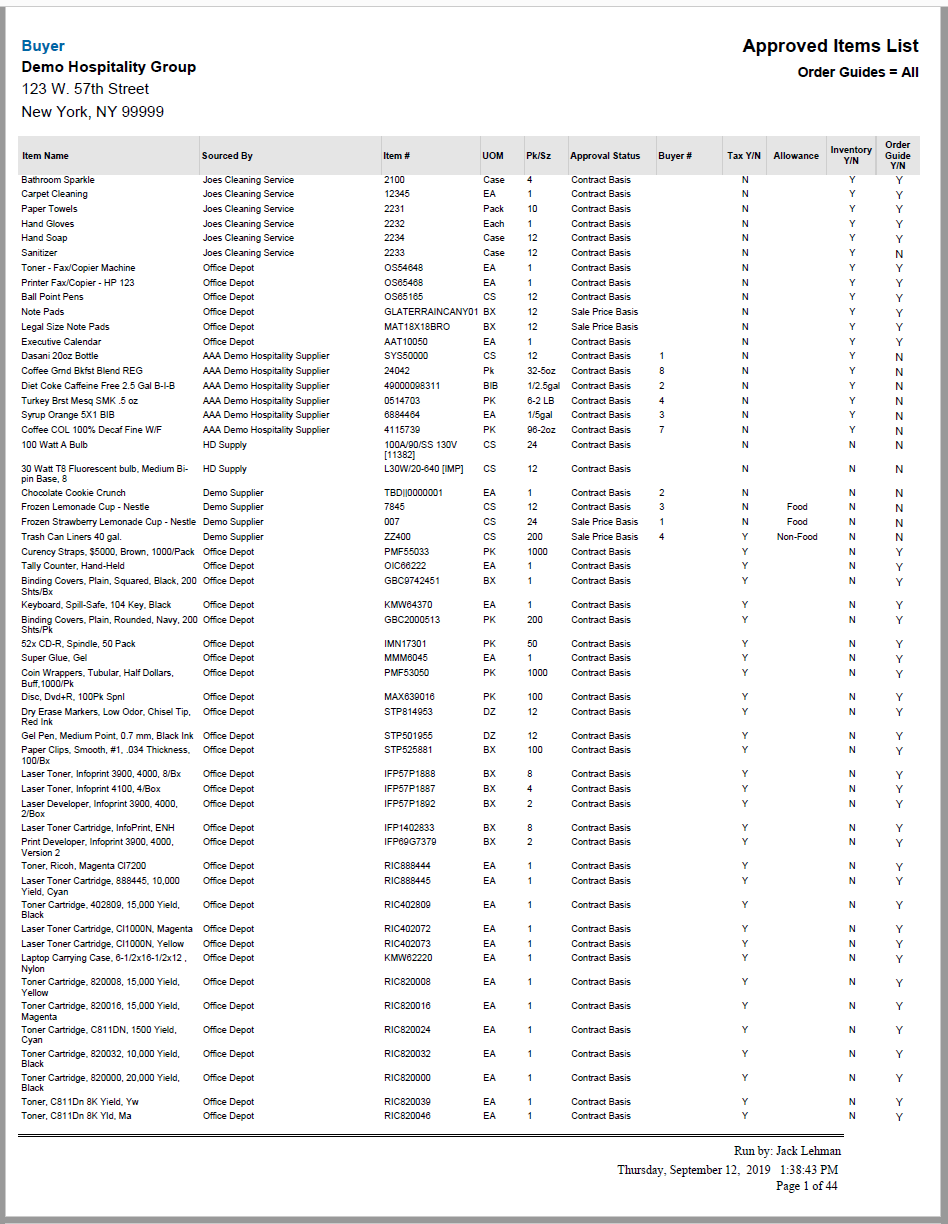Image resolution: width=948 pixels, height=1224 pixels.
Task: Click the Non-Food allowance for Trash Can Liners
Action: pos(796,536)
